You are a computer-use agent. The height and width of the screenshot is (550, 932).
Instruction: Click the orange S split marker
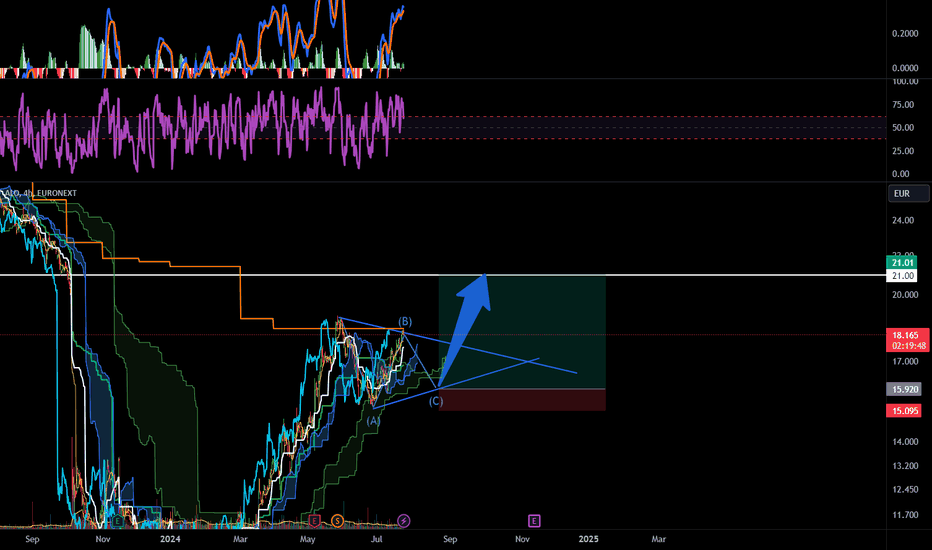tap(337, 521)
